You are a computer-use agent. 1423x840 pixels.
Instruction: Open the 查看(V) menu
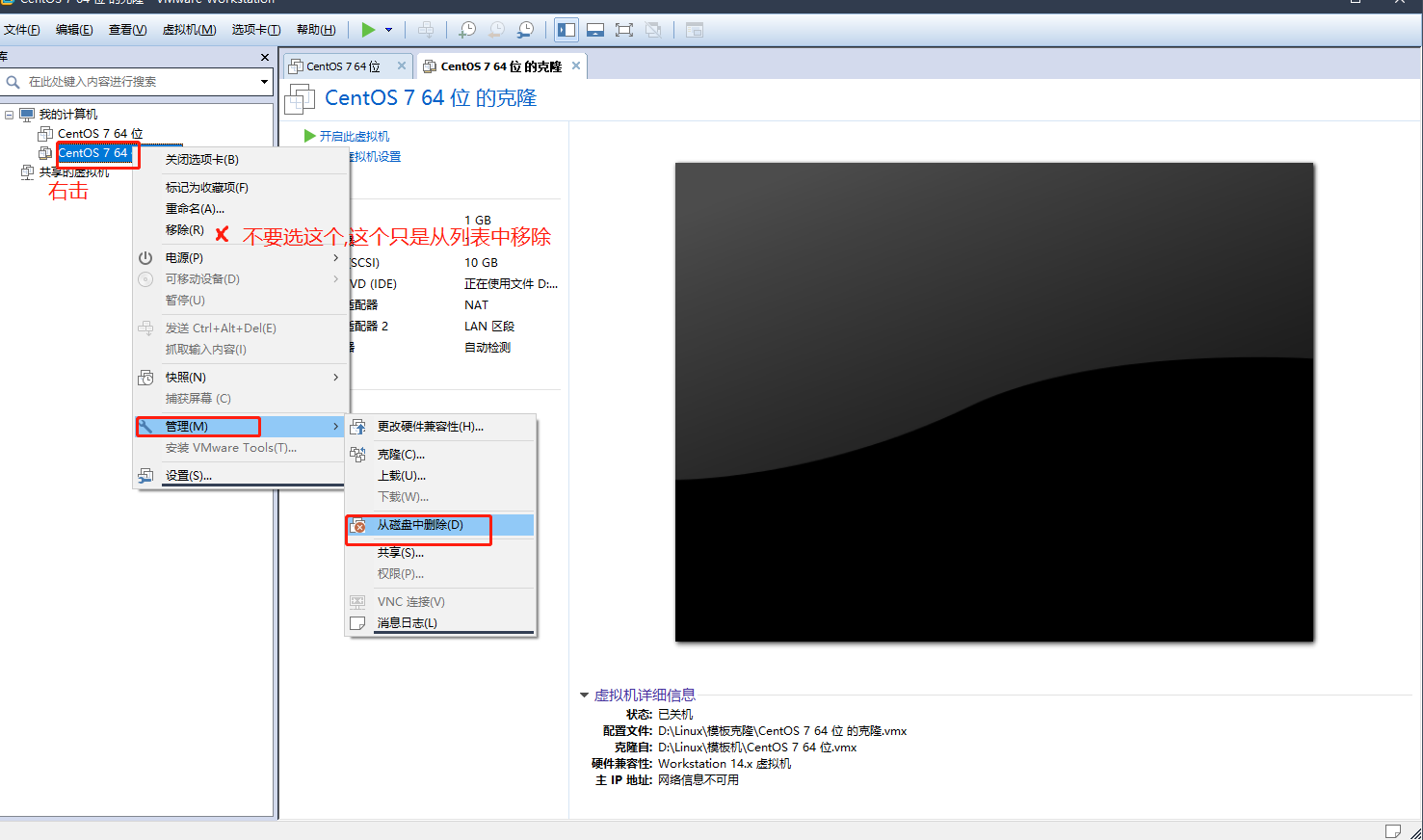pyautogui.click(x=127, y=30)
